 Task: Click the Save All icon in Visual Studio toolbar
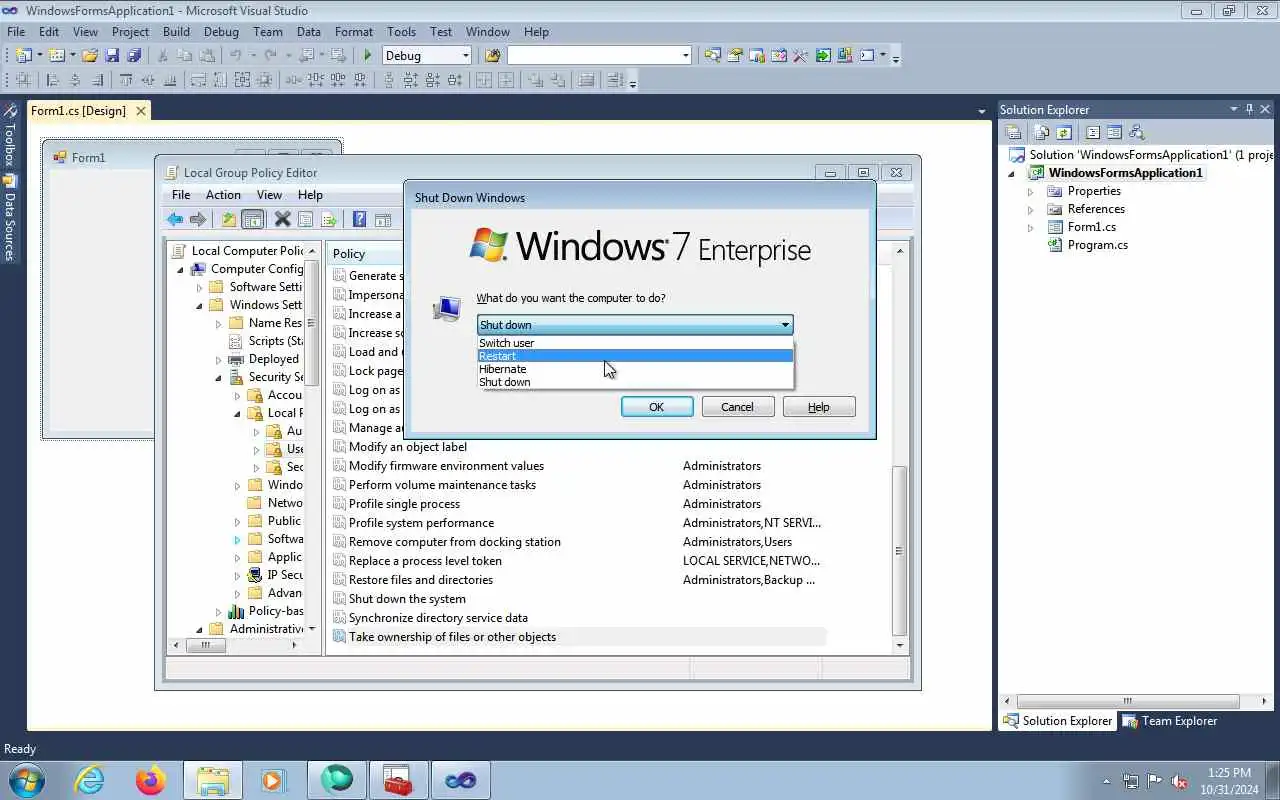point(133,56)
